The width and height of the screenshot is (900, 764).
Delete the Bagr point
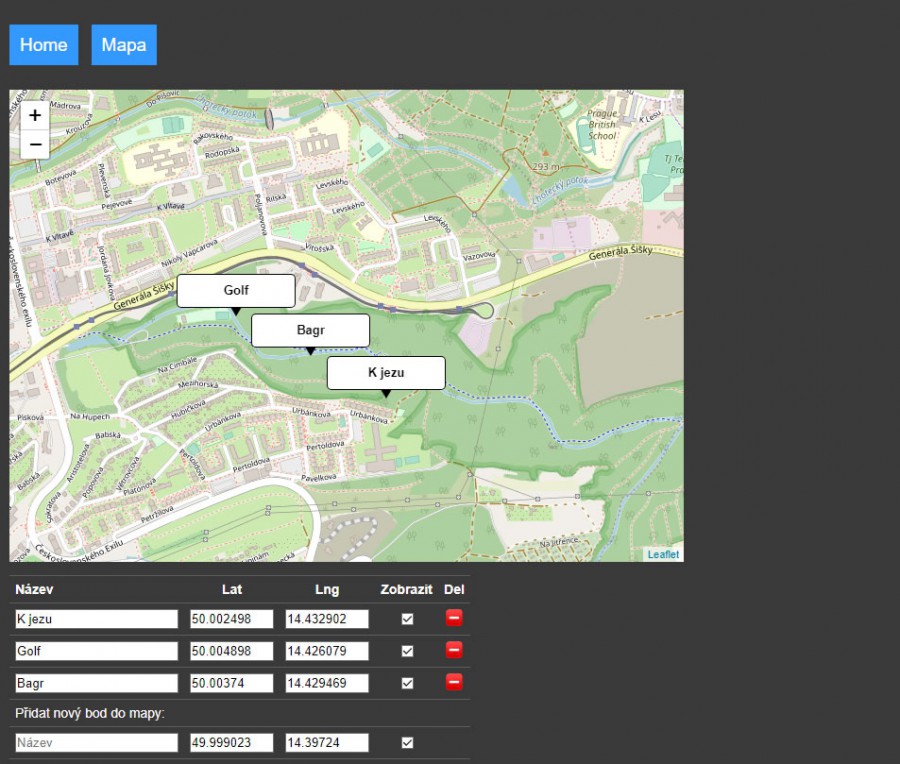pos(454,682)
